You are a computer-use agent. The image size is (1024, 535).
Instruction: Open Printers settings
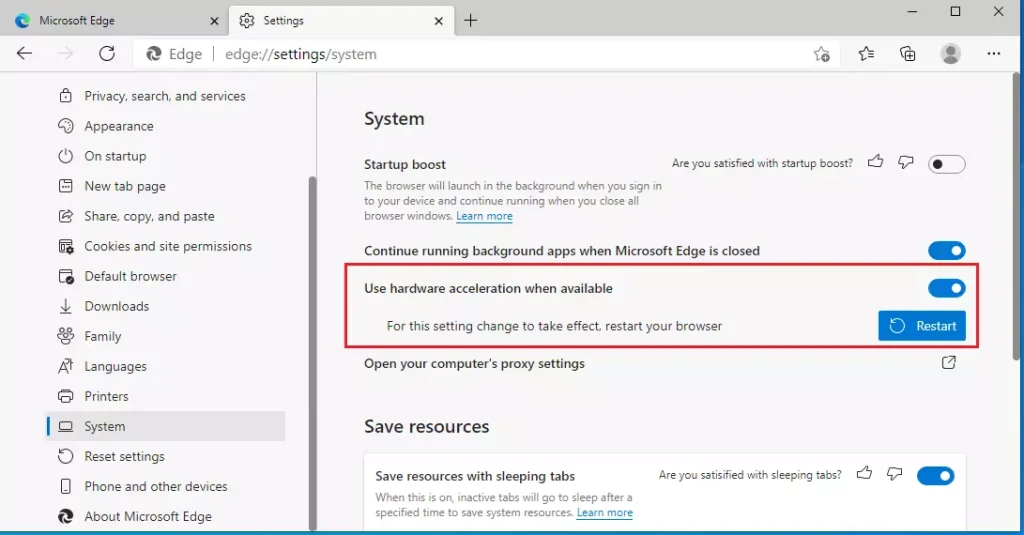point(165,397)
